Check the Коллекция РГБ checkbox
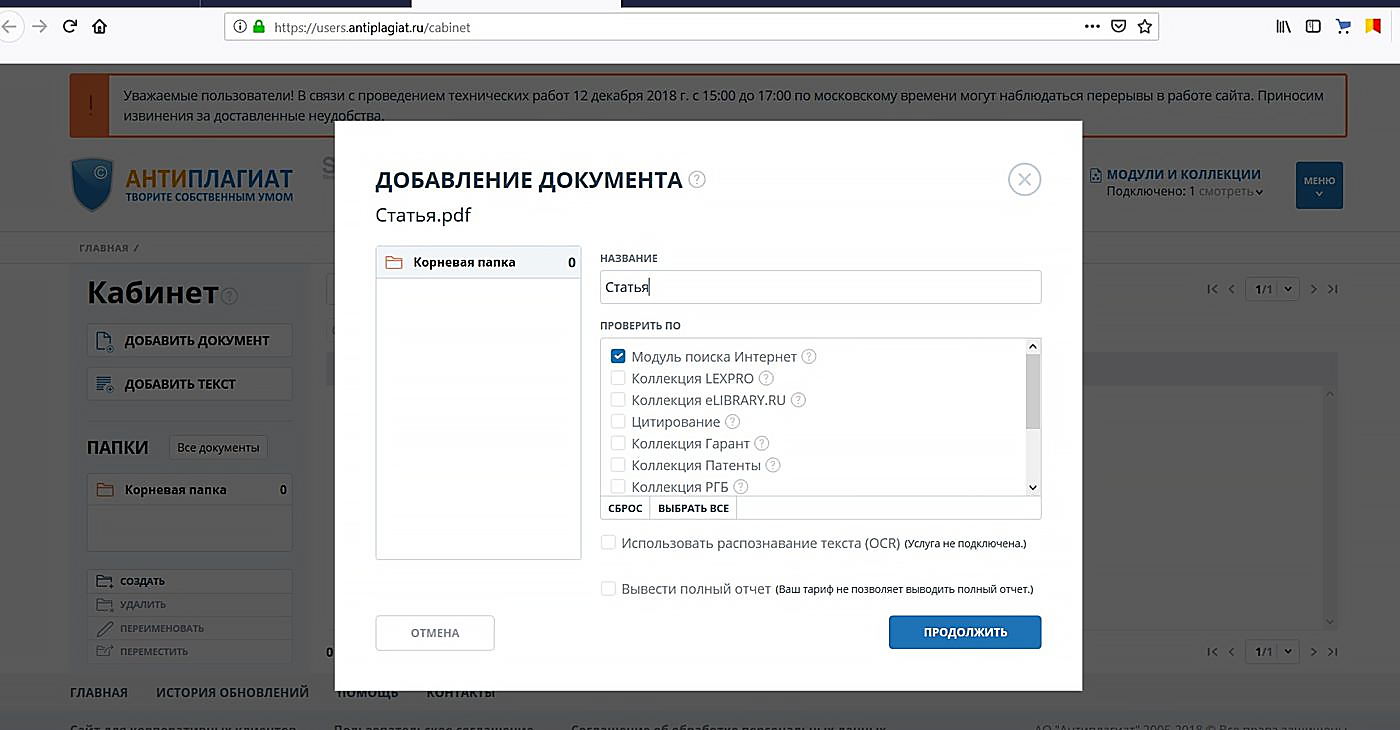This screenshot has height=730, width=1400. [618, 487]
